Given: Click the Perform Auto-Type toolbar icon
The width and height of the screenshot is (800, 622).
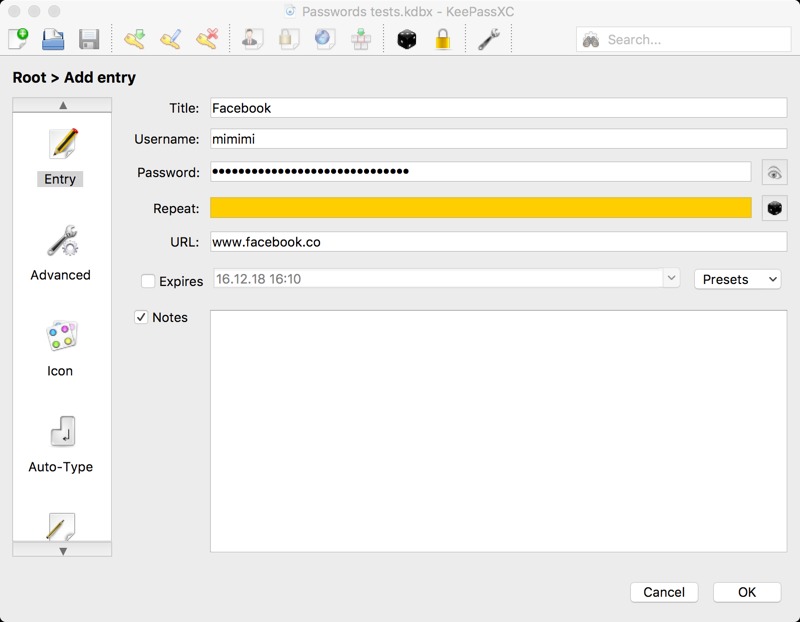Looking at the screenshot, I should click(361, 39).
